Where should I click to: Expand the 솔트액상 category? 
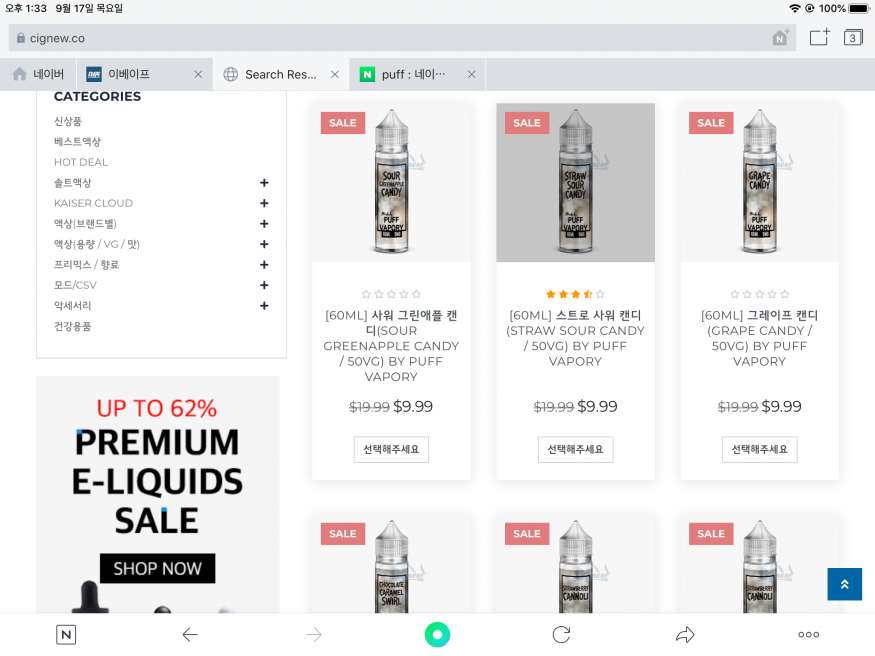pyautogui.click(x=264, y=183)
